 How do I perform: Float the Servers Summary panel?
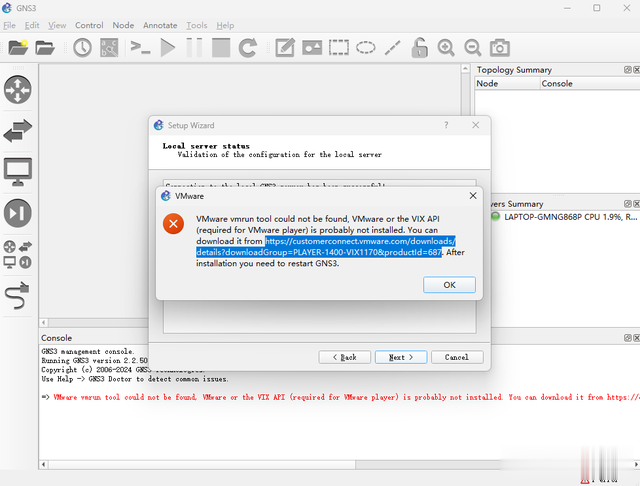pos(628,204)
